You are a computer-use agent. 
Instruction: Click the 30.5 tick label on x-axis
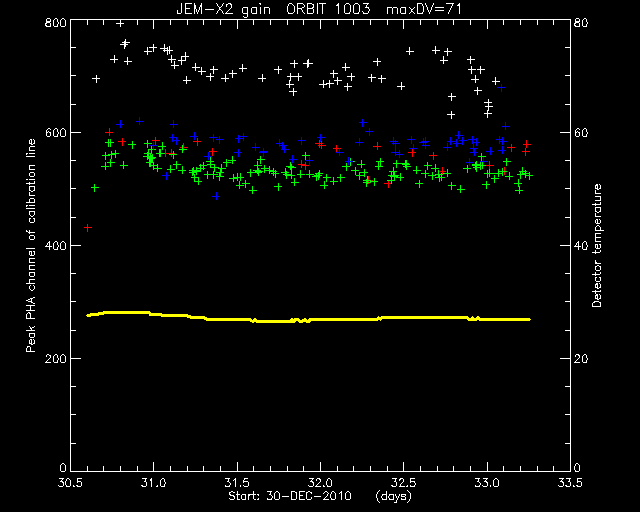coord(71,483)
